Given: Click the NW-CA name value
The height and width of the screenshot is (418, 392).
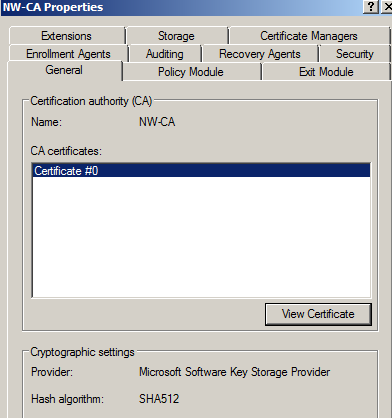Looking at the screenshot, I should point(157,122).
